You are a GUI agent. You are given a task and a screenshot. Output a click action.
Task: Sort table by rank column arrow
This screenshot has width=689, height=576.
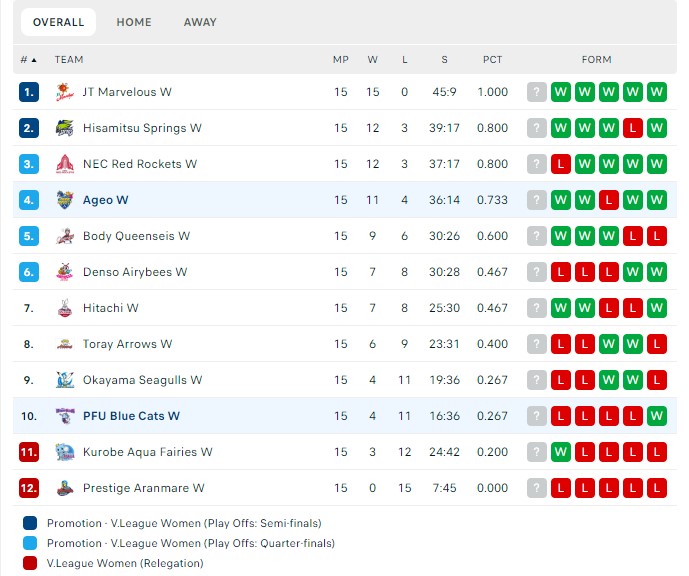(x=34, y=60)
